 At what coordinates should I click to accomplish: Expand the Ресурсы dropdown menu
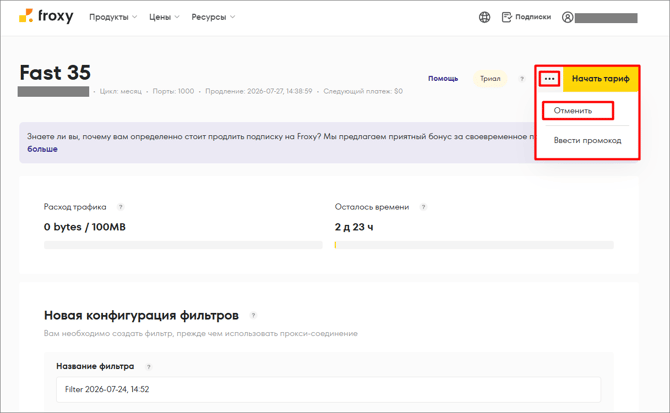[213, 17]
